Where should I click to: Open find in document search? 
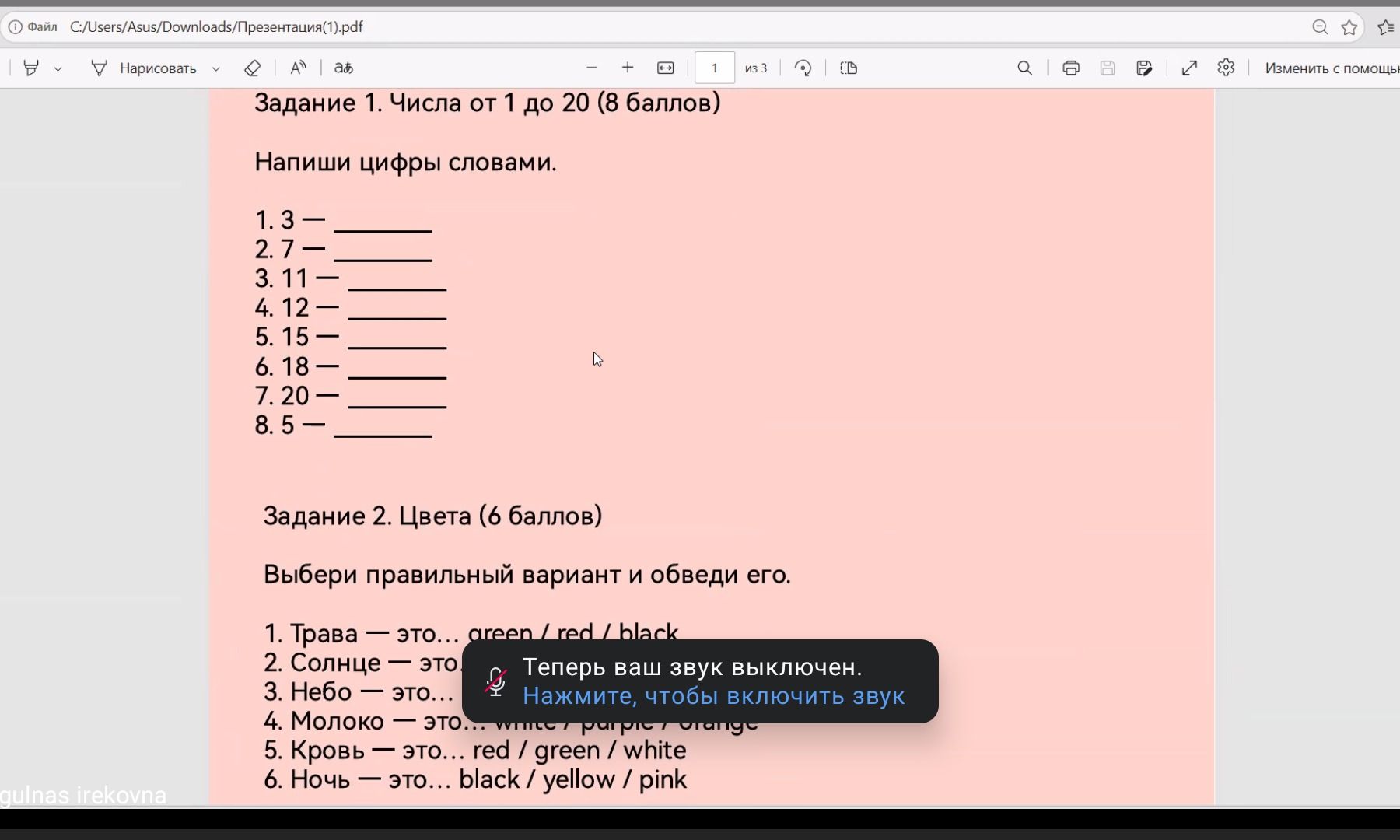[x=1025, y=68]
